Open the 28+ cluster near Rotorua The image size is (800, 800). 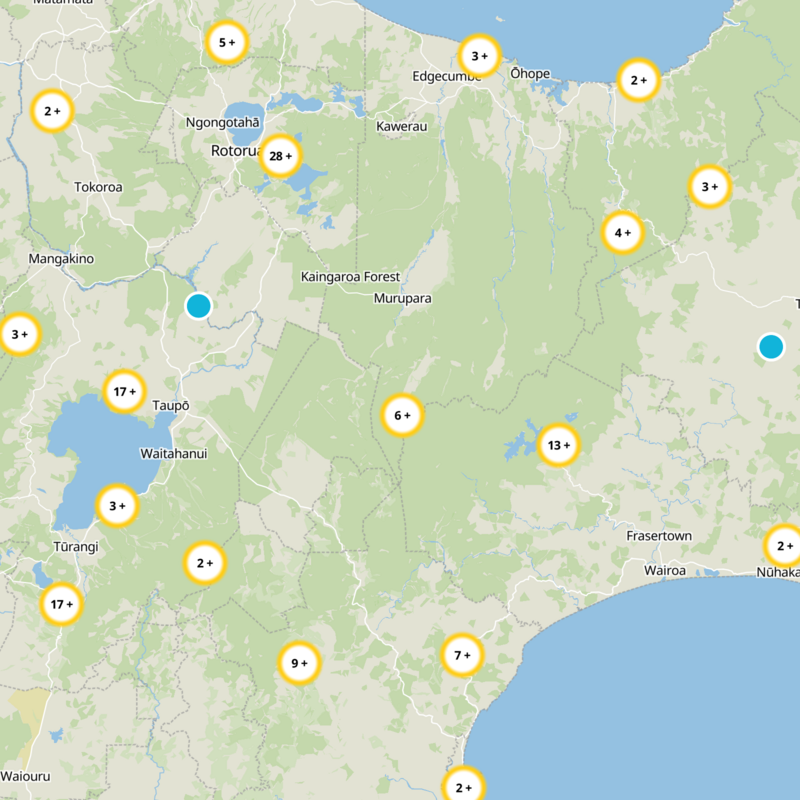(x=280, y=156)
